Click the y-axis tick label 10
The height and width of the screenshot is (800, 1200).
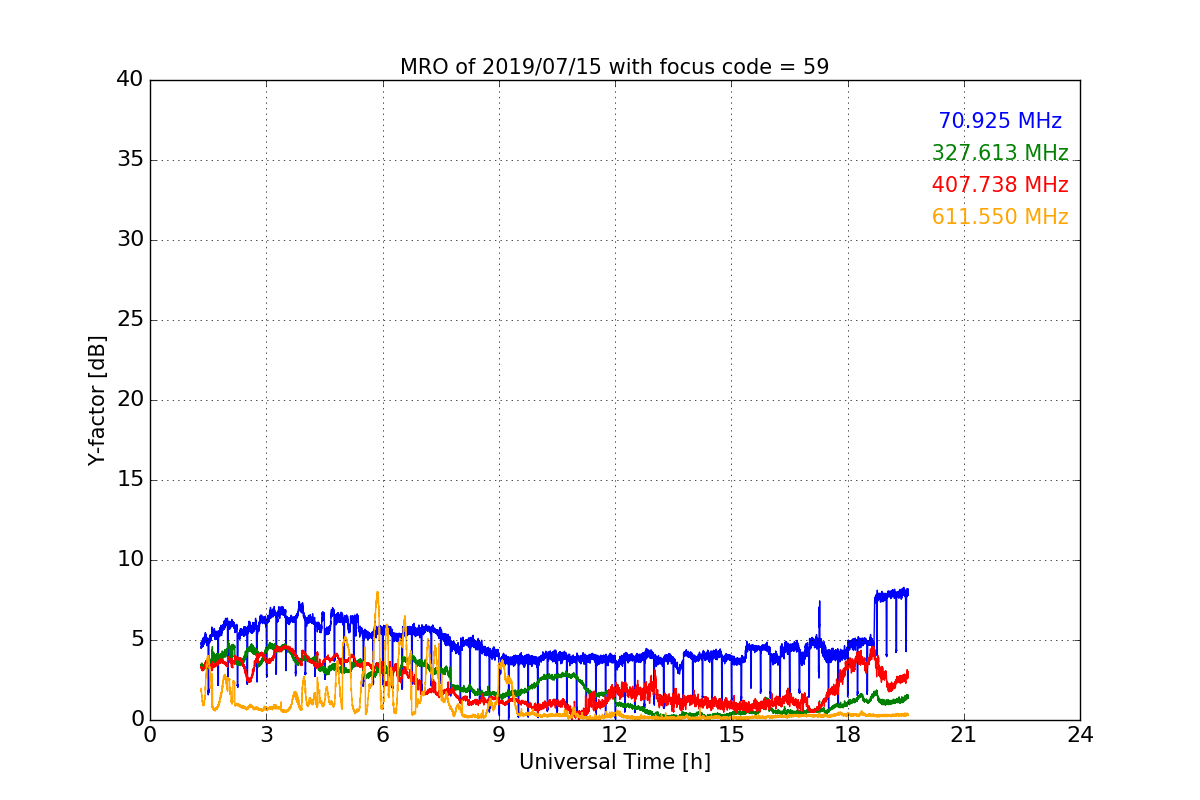pyautogui.click(x=130, y=560)
